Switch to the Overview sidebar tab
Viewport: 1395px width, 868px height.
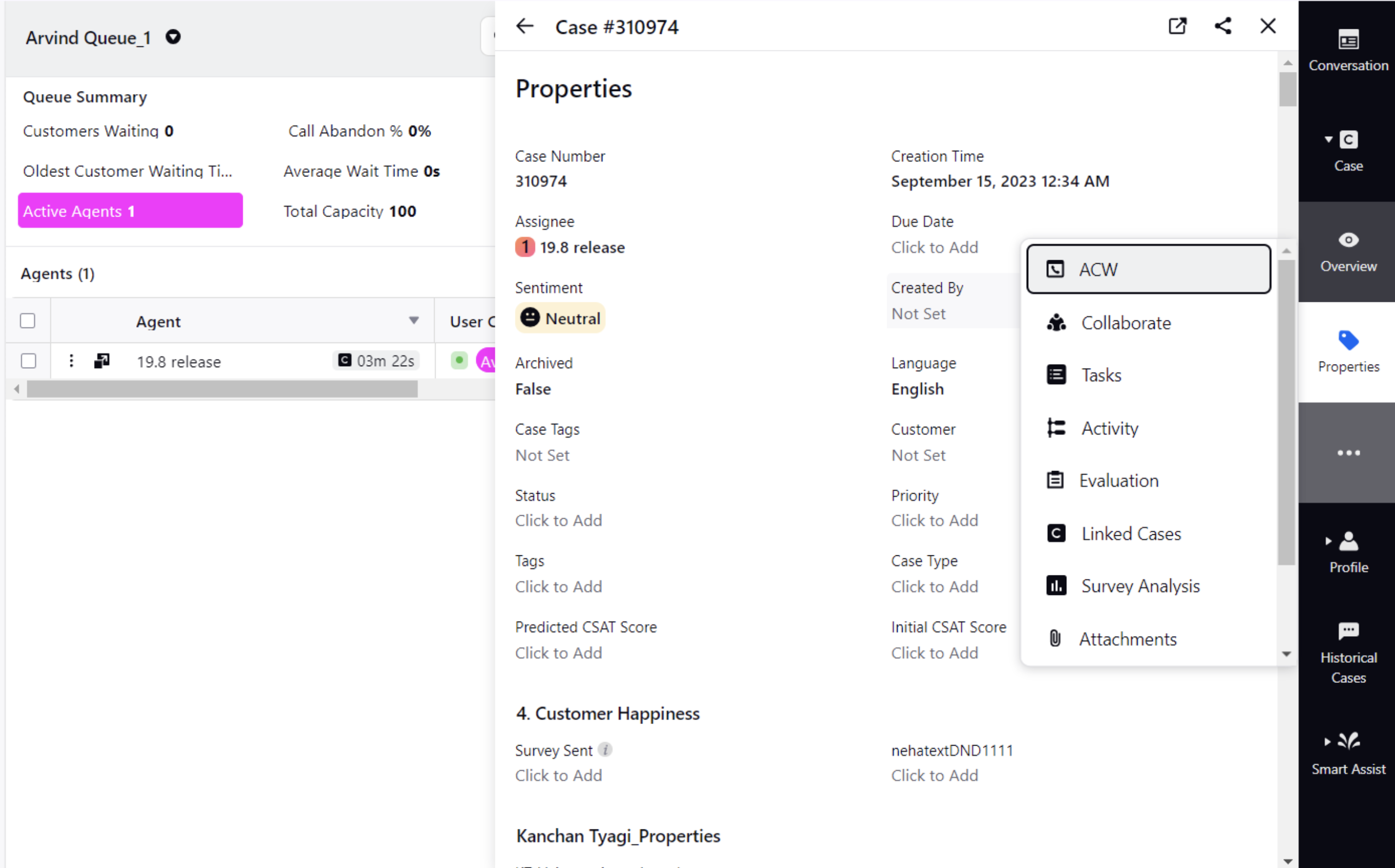coord(1348,252)
